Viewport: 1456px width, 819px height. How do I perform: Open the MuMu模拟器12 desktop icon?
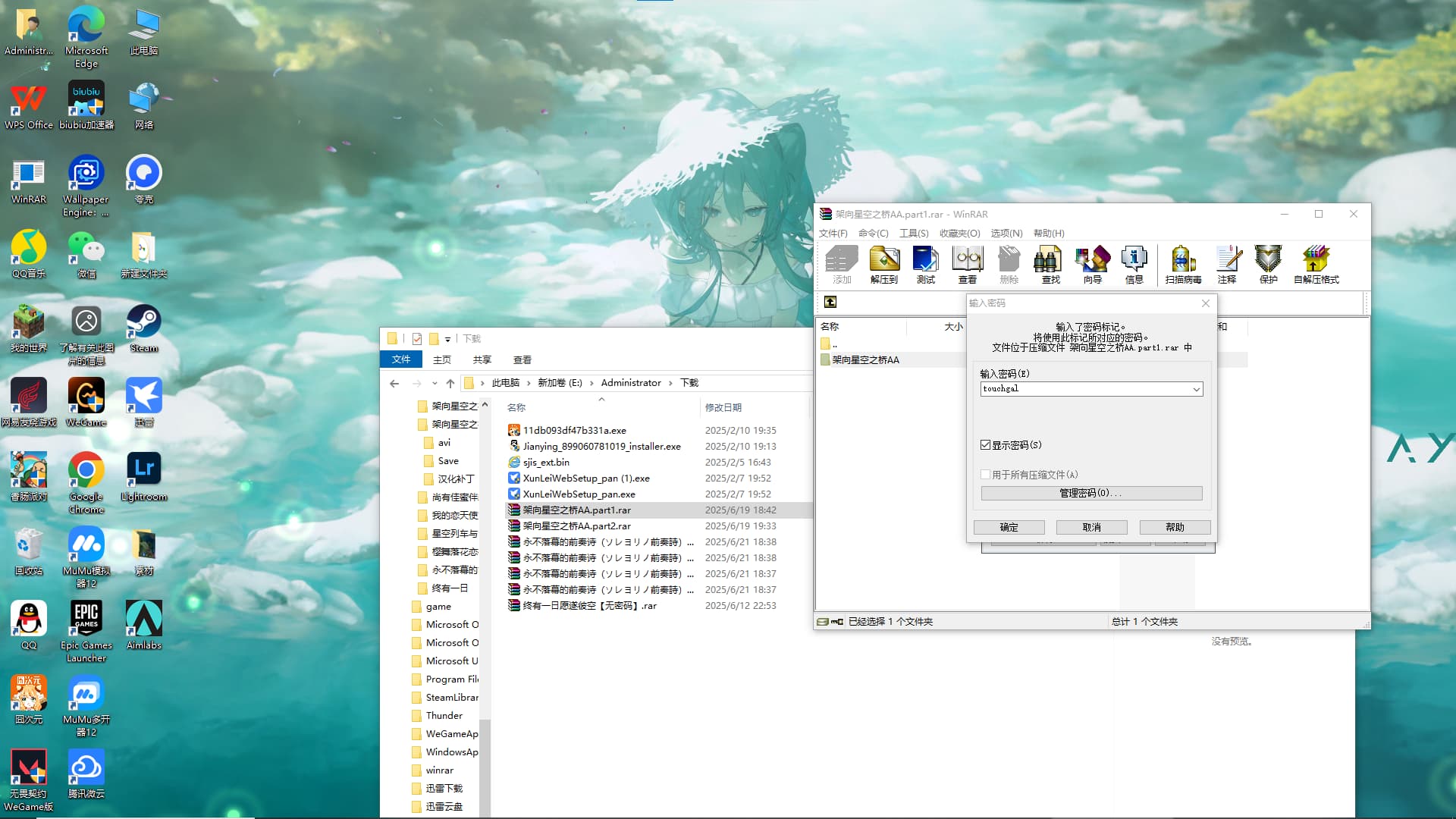86,557
